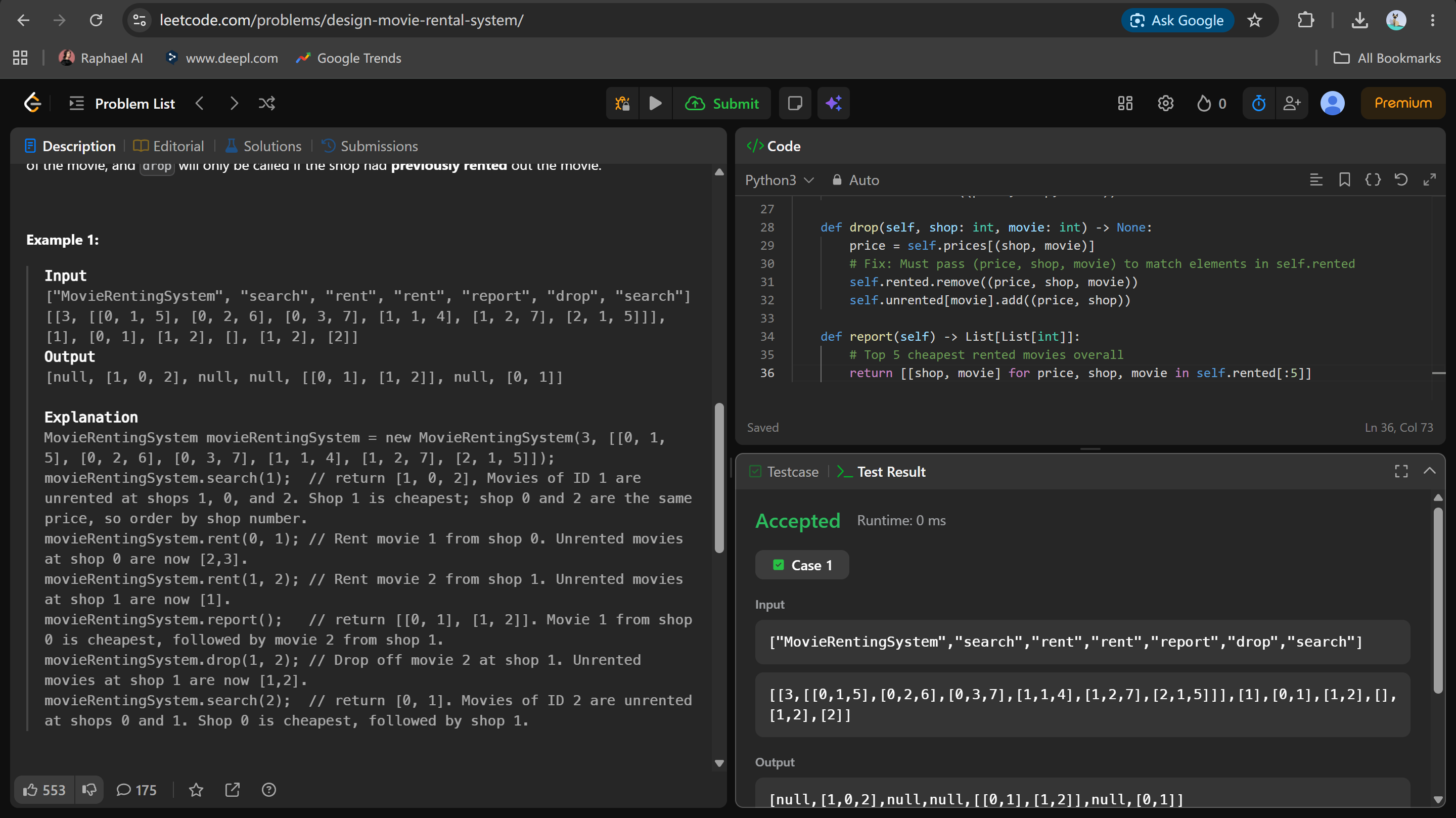
Task: Click code line 36 return statement
Action: click(1079, 373)
